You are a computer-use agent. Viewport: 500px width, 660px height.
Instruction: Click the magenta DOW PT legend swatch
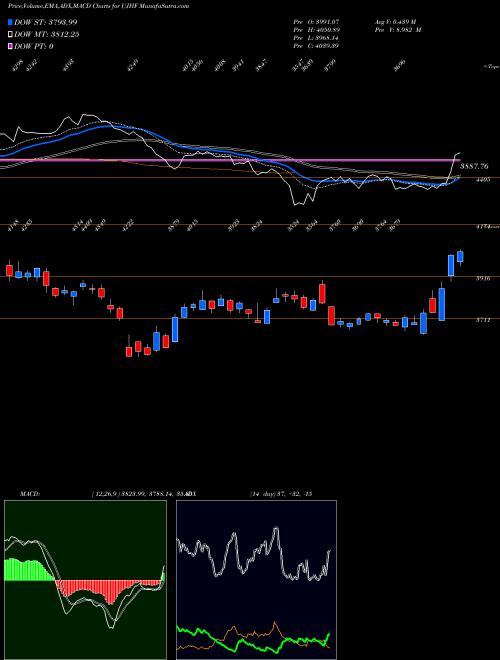10,46
